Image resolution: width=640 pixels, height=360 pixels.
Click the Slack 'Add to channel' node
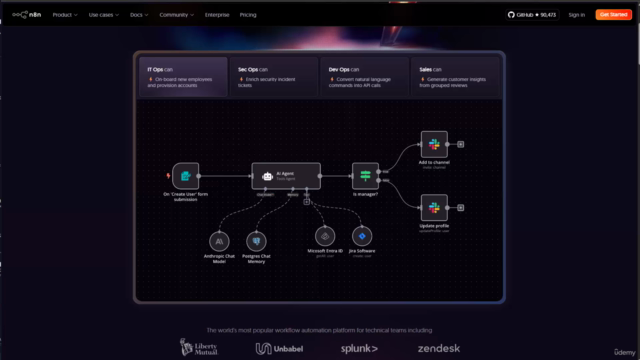click(434, 144)
